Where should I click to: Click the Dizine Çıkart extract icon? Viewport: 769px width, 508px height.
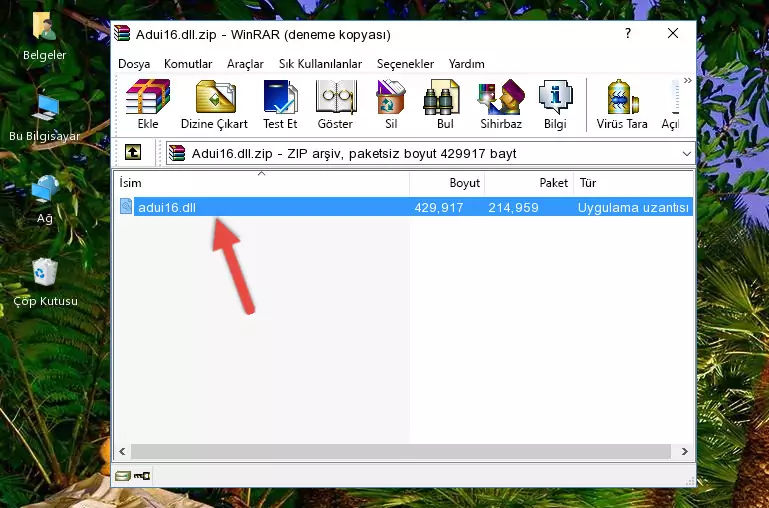(x=214, y=104)
